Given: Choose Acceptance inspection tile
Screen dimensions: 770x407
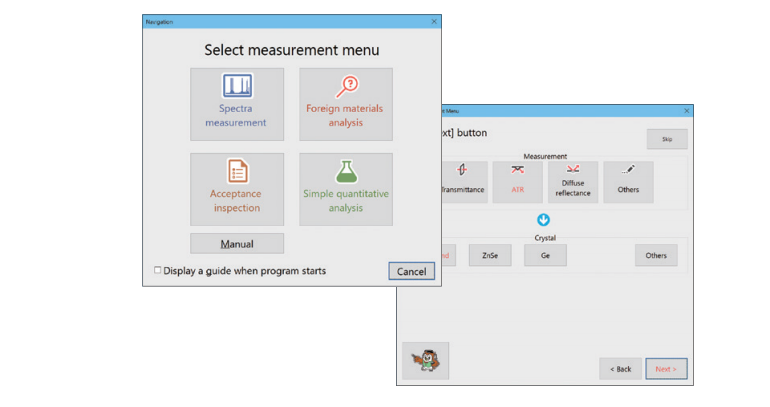Looking at the screenshot, I should [237, 189].
